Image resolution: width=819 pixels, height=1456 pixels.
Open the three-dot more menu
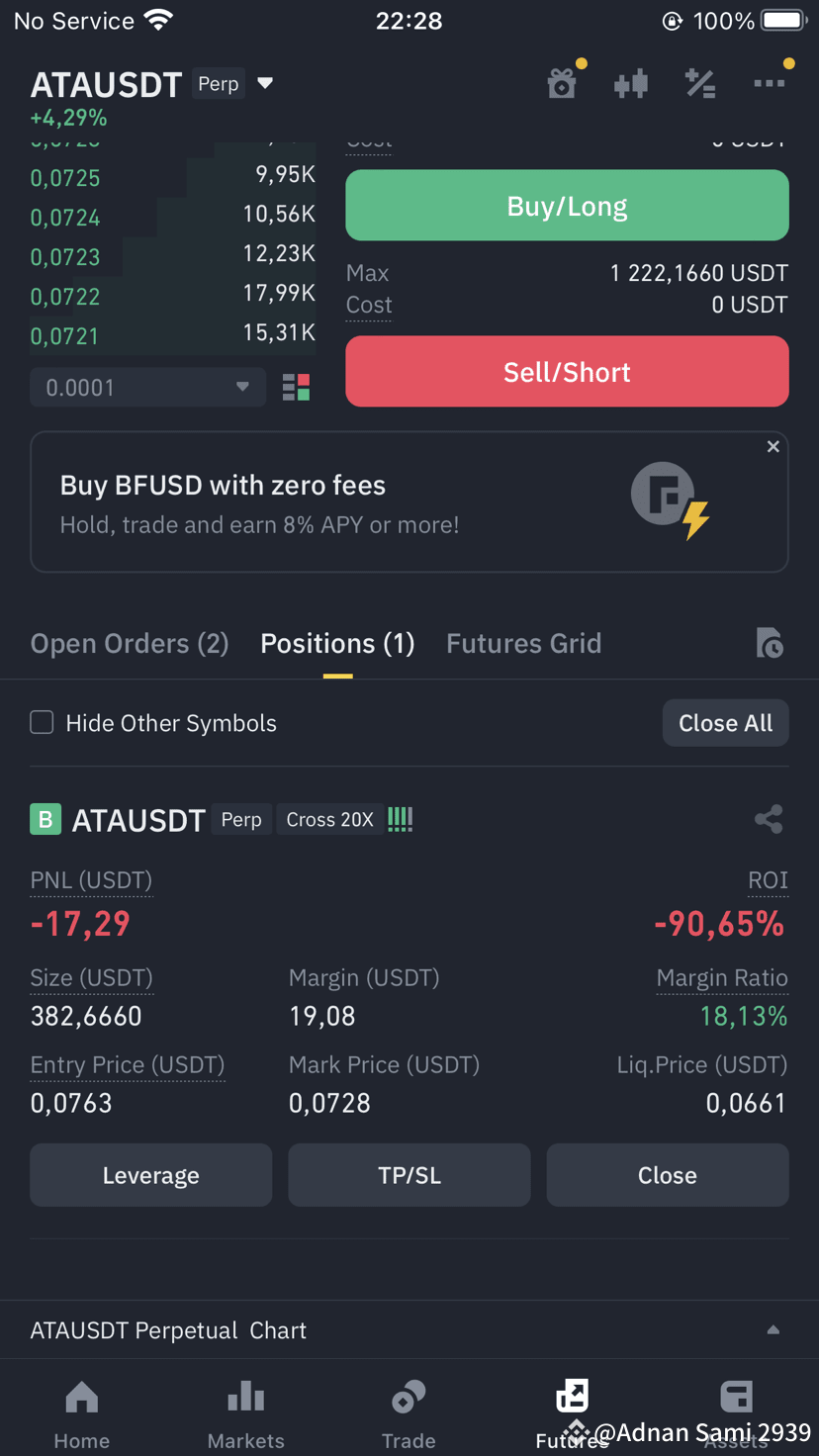point(770,84)
